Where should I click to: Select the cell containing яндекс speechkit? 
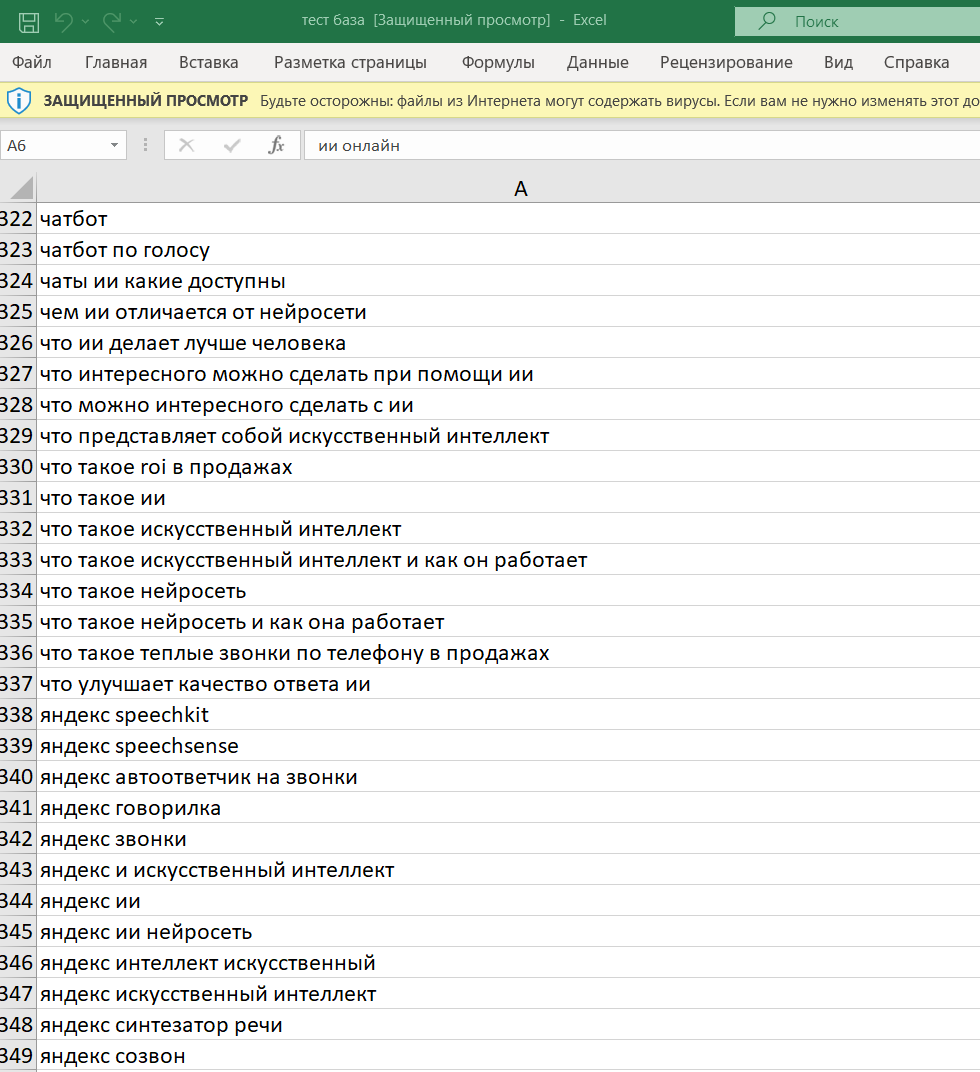(508, 715)
